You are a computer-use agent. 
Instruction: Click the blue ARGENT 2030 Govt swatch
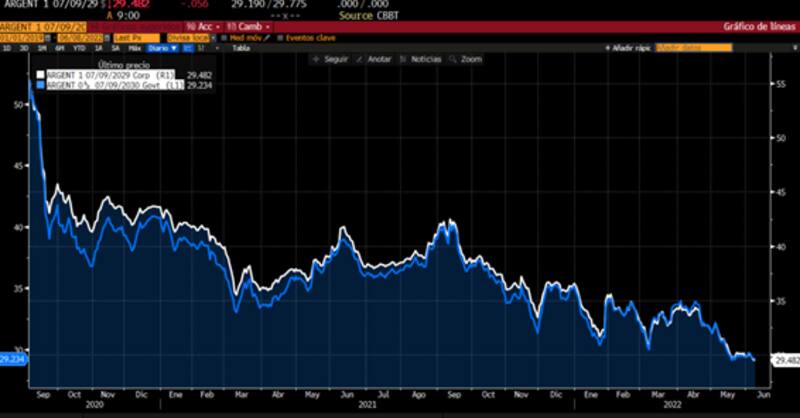tap(40, 86)
